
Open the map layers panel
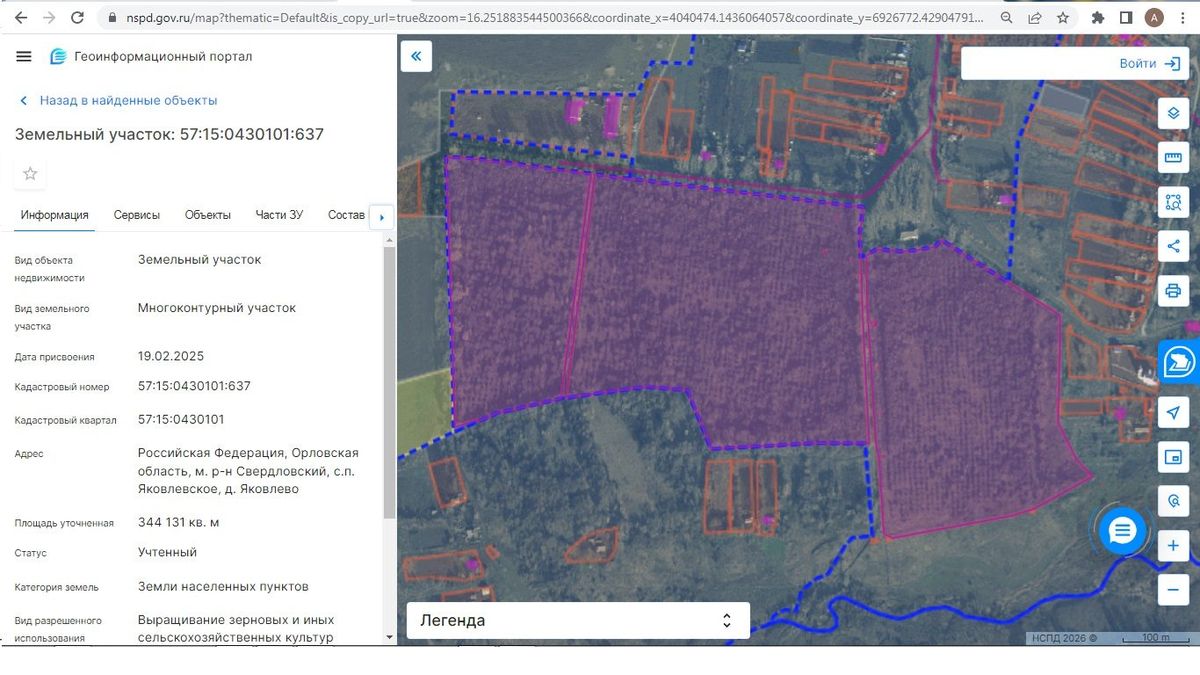[x=1173, y=113]
